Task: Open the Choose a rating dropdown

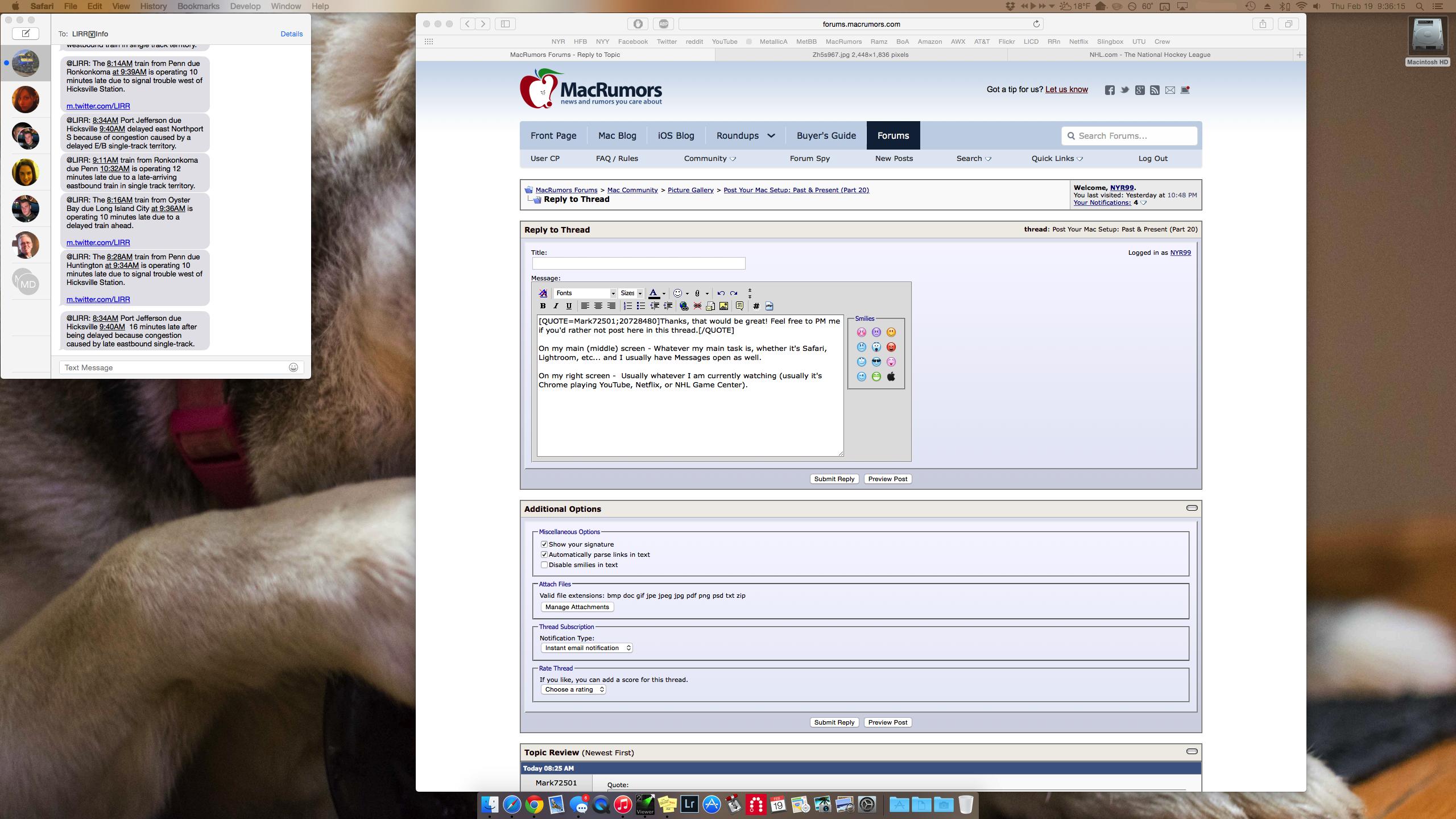Action: click(573, 689)
